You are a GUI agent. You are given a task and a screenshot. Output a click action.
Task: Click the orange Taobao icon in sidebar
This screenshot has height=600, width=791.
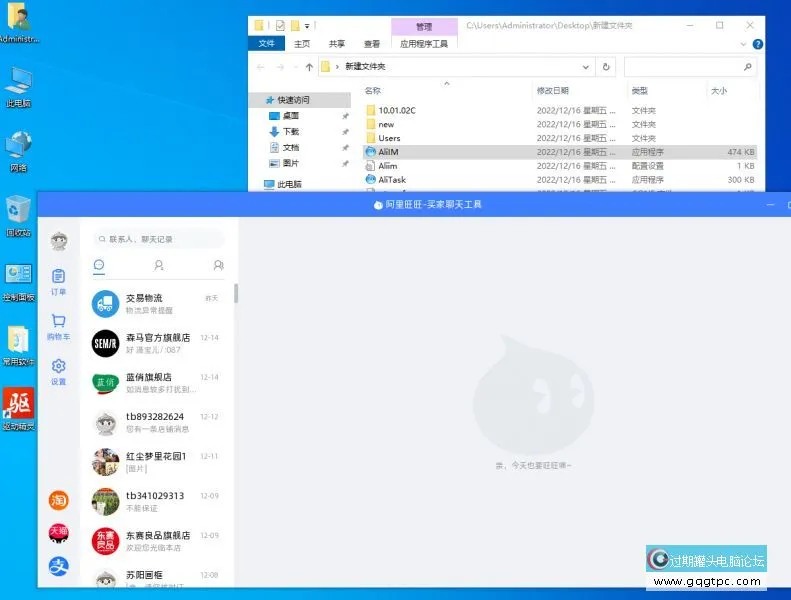[x=59, y=500]
